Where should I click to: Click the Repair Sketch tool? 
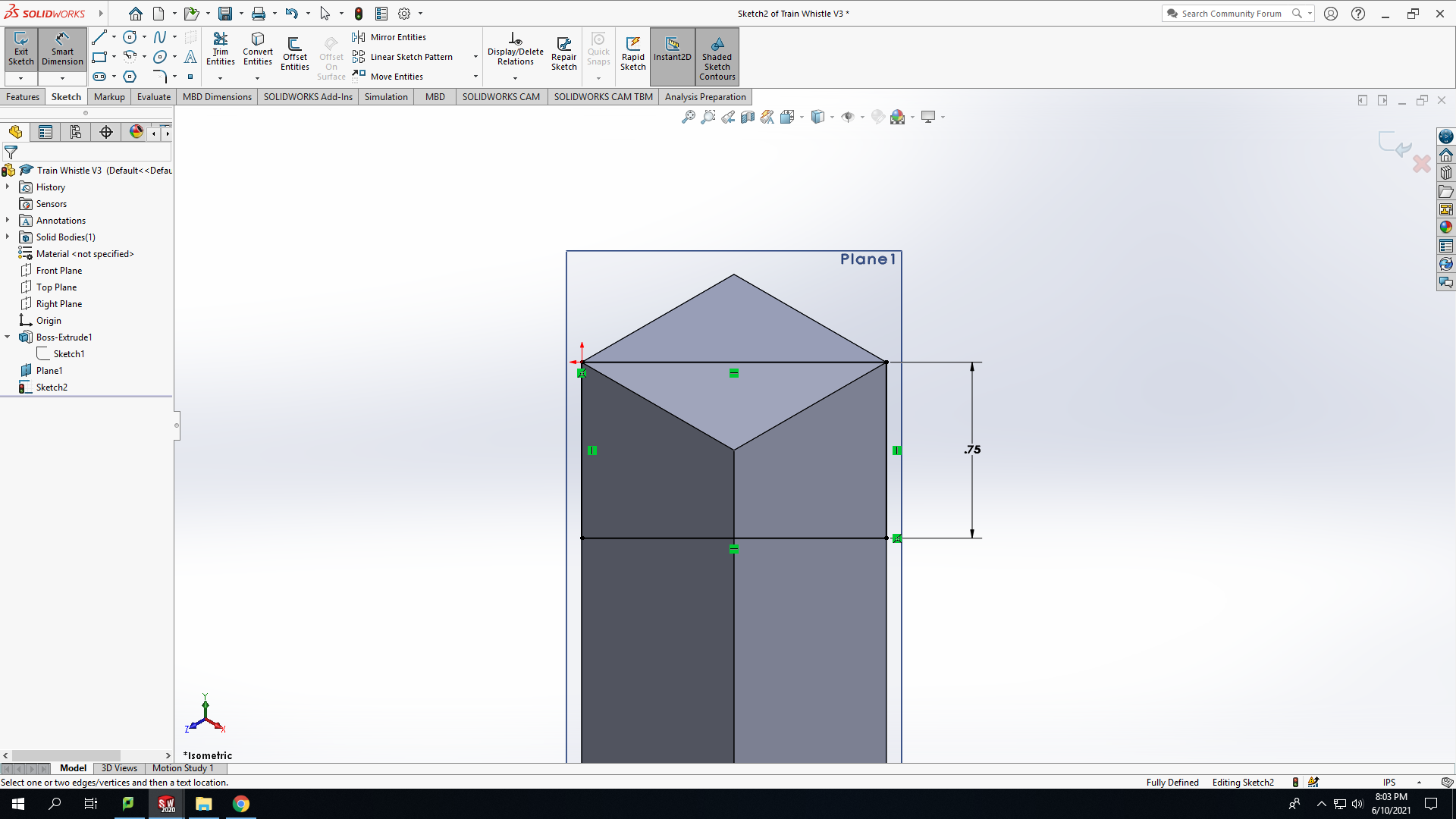[x=563, y=53]
